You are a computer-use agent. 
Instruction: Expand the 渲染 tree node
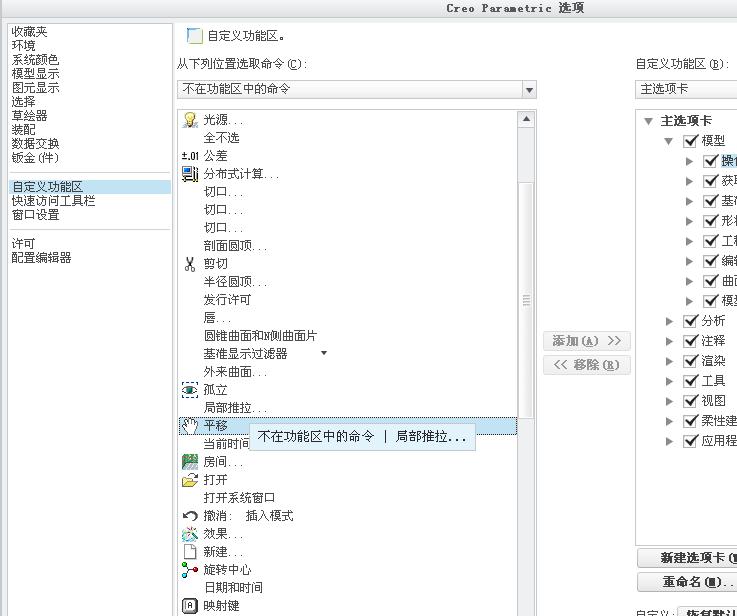(669, 361)
